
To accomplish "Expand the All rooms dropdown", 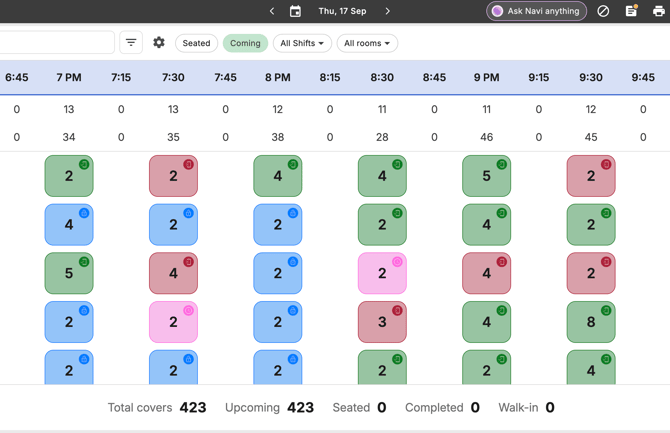I will [367, 43].
